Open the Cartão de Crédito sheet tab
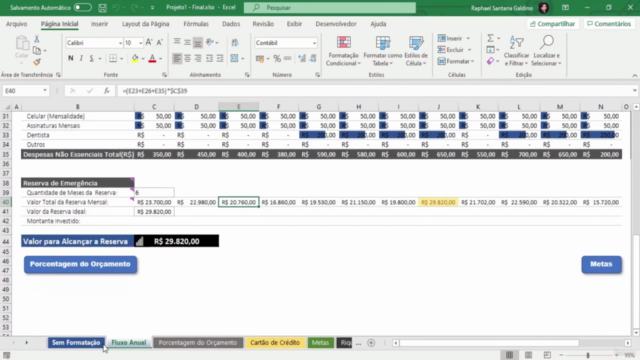This screenshot has width=640, height=360. [275, 343]
